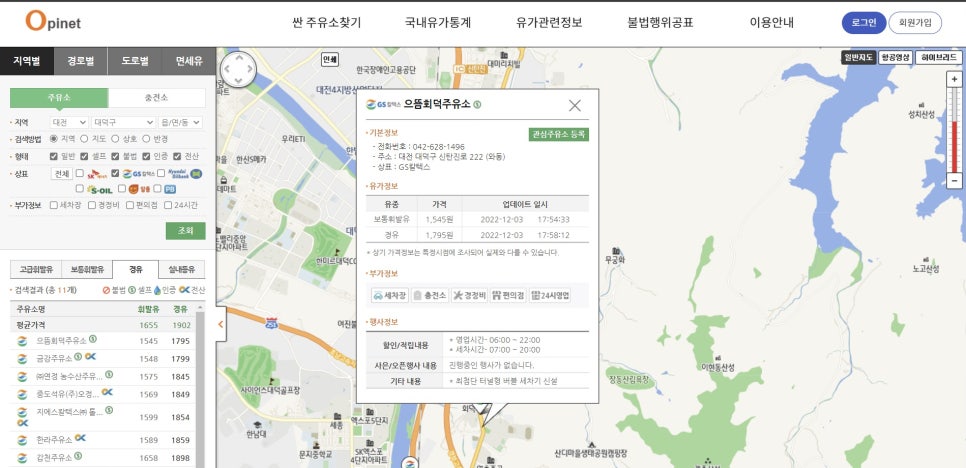Click the 알뜰 brand logo
Screen dimensions: 966x468
pyautogui.click(x=139, y=190)
